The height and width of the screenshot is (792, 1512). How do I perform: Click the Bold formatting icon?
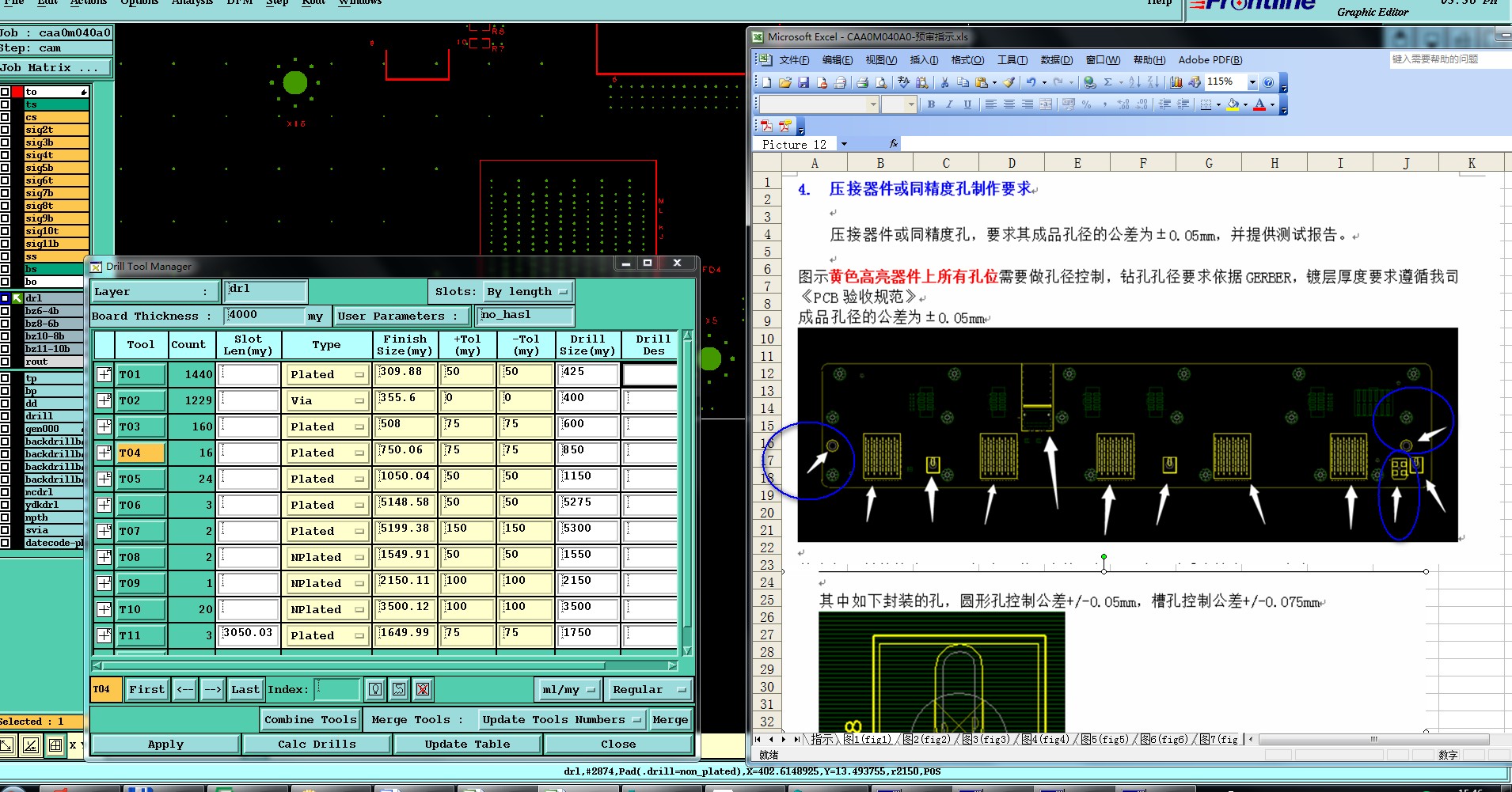[x=931, y=104]
